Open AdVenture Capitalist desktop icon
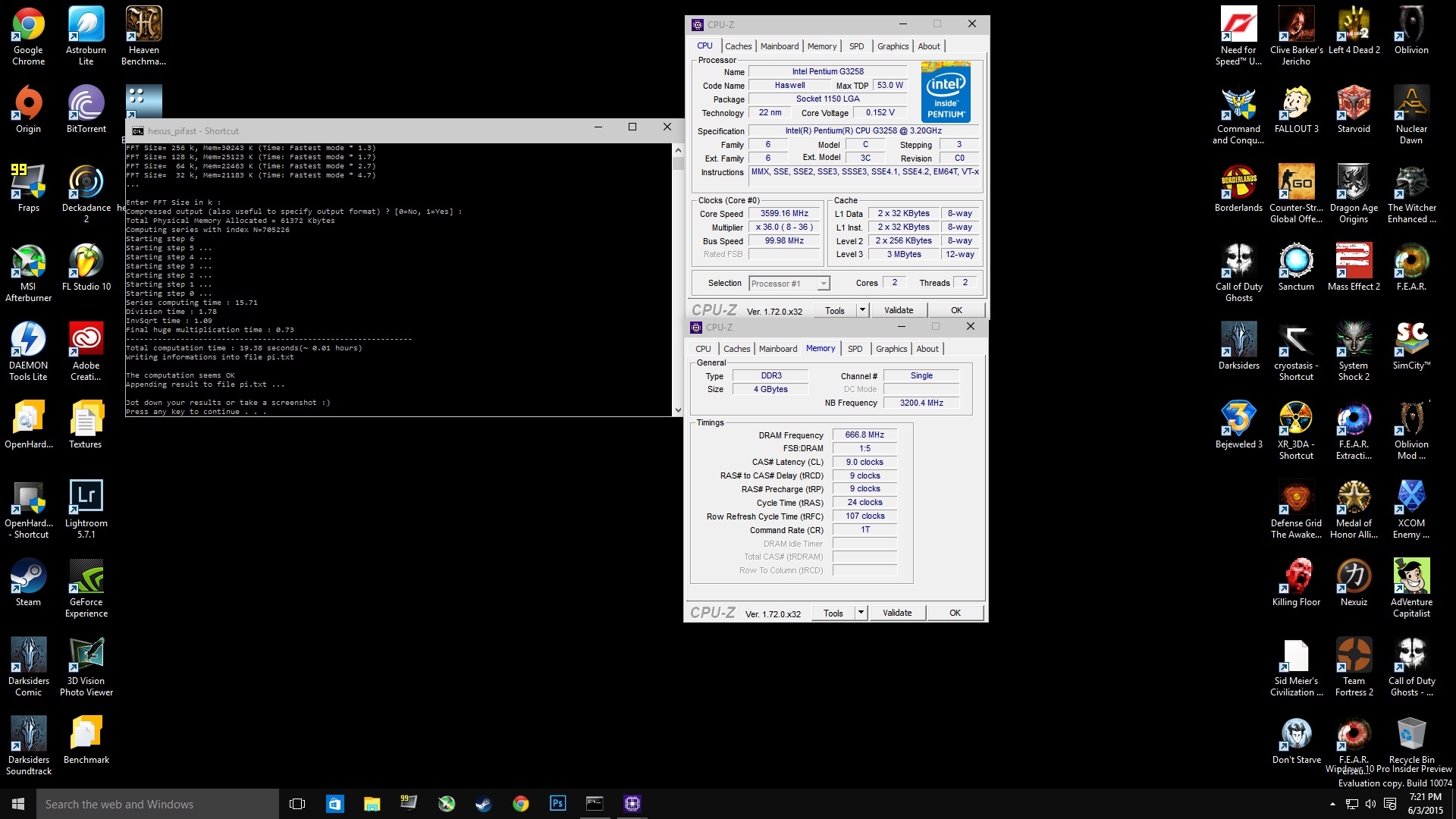The height and width of the screenshot is (819, 1456). click(1411, 588)
